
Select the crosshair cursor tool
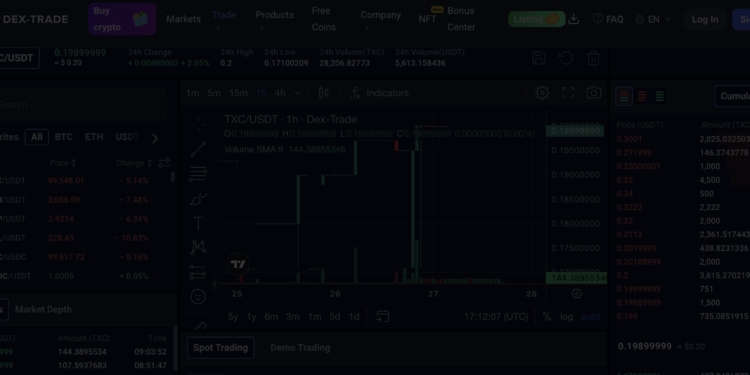(x=198, y=125)
